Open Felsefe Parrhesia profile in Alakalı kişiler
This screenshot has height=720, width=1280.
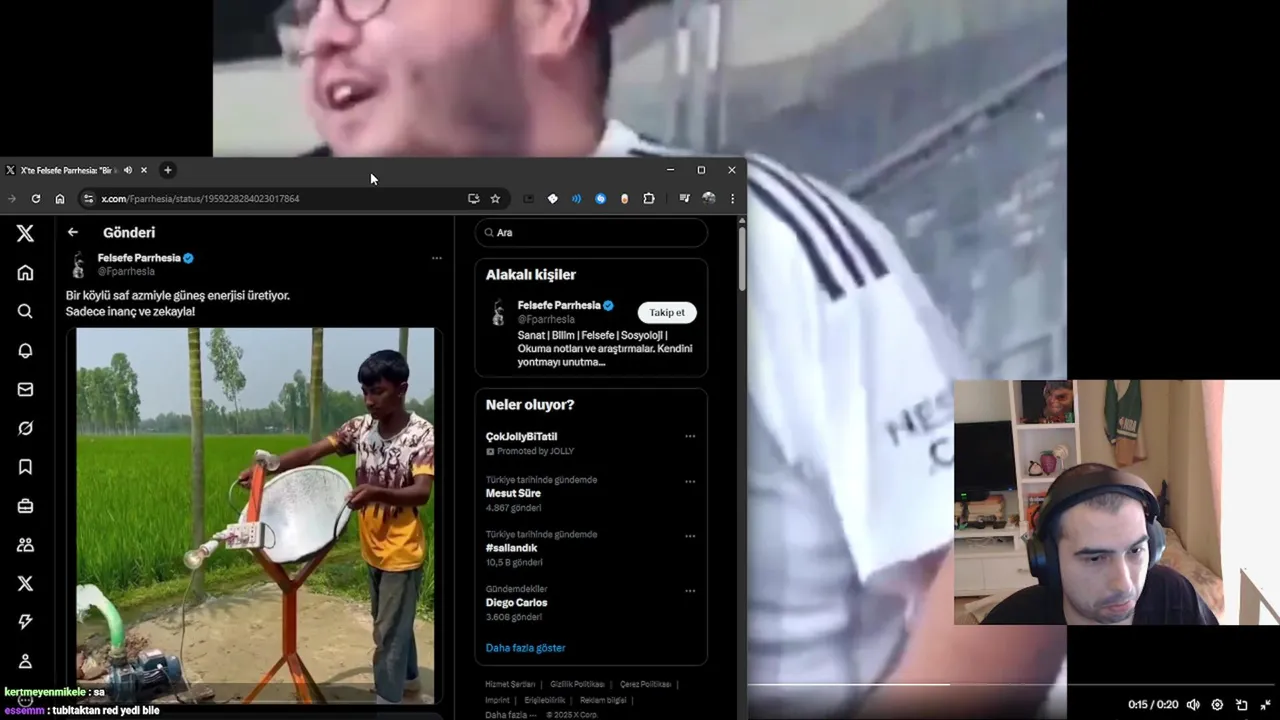[x=558, y=305]
